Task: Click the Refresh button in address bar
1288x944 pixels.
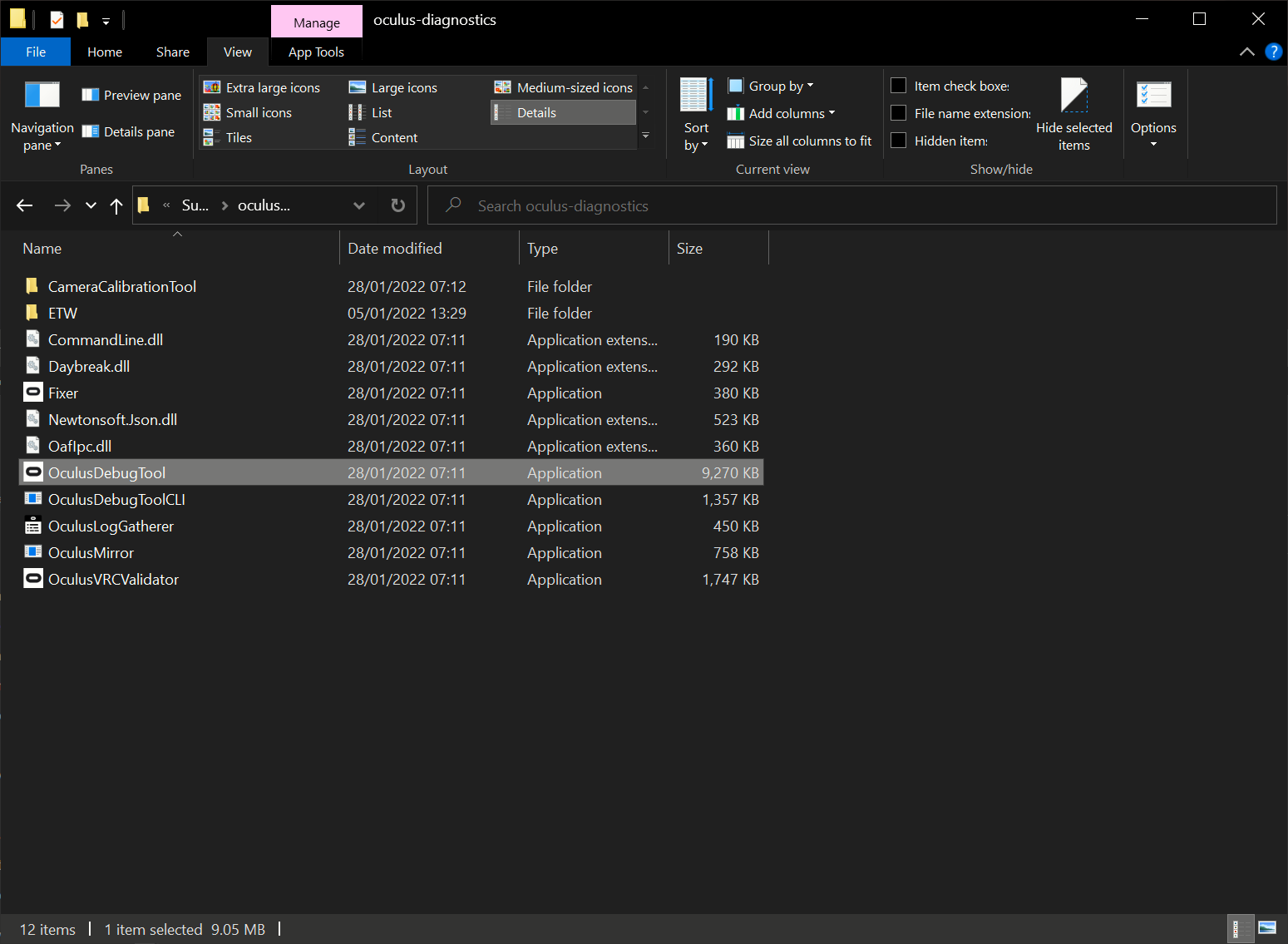Action: pos(398,205)
